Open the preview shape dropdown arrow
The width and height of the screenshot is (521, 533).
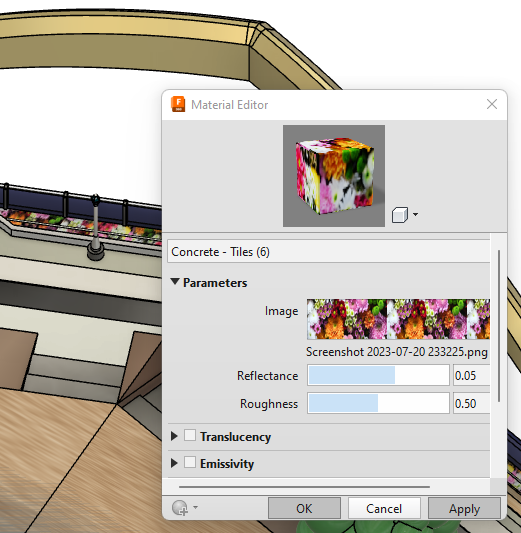415,214
